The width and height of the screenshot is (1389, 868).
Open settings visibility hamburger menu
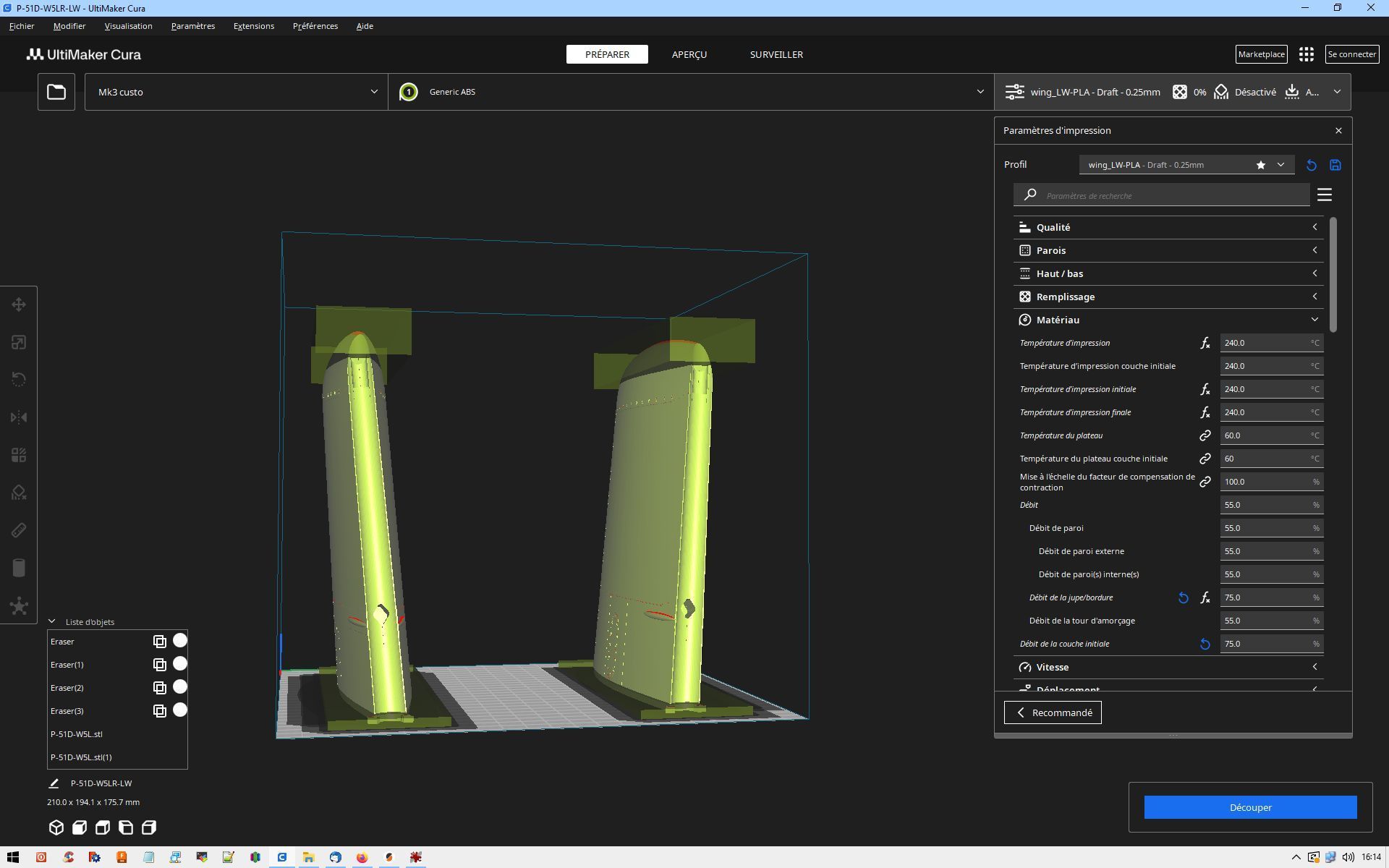1325,195
